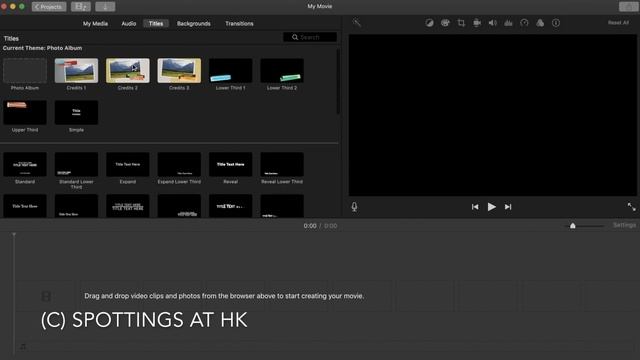Viewport: 640px width, 360px height.
Task: Select the Simple title thumbnail
Action: click(76, 112)
